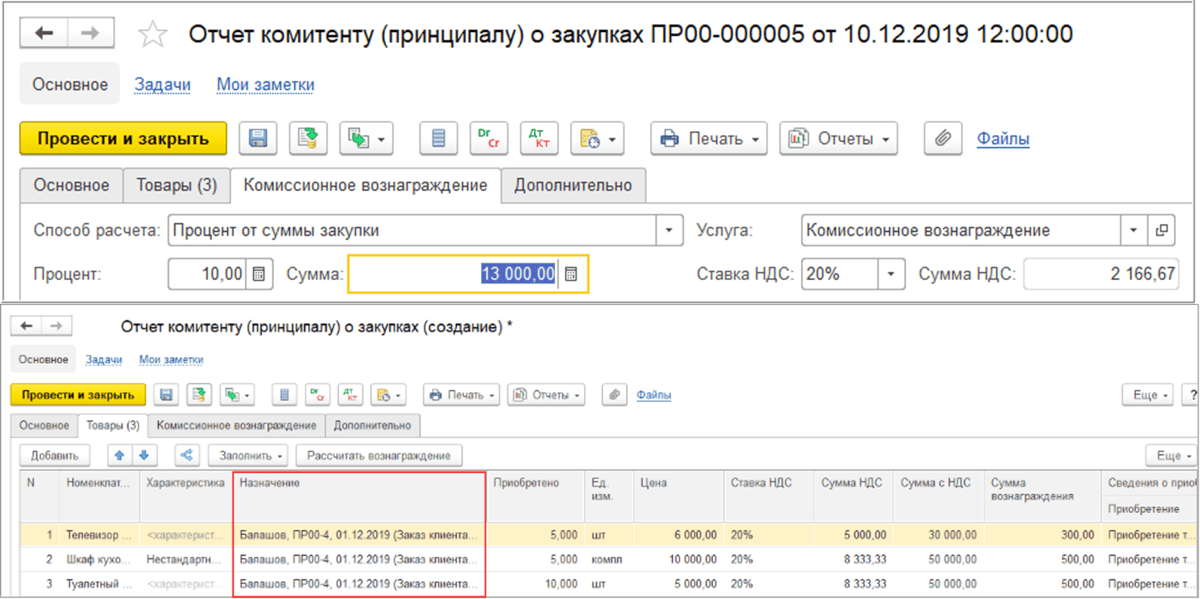This screenshot has height=599, width=1200.
Task: Open Файлы link in upper window
Action: 1003,139
